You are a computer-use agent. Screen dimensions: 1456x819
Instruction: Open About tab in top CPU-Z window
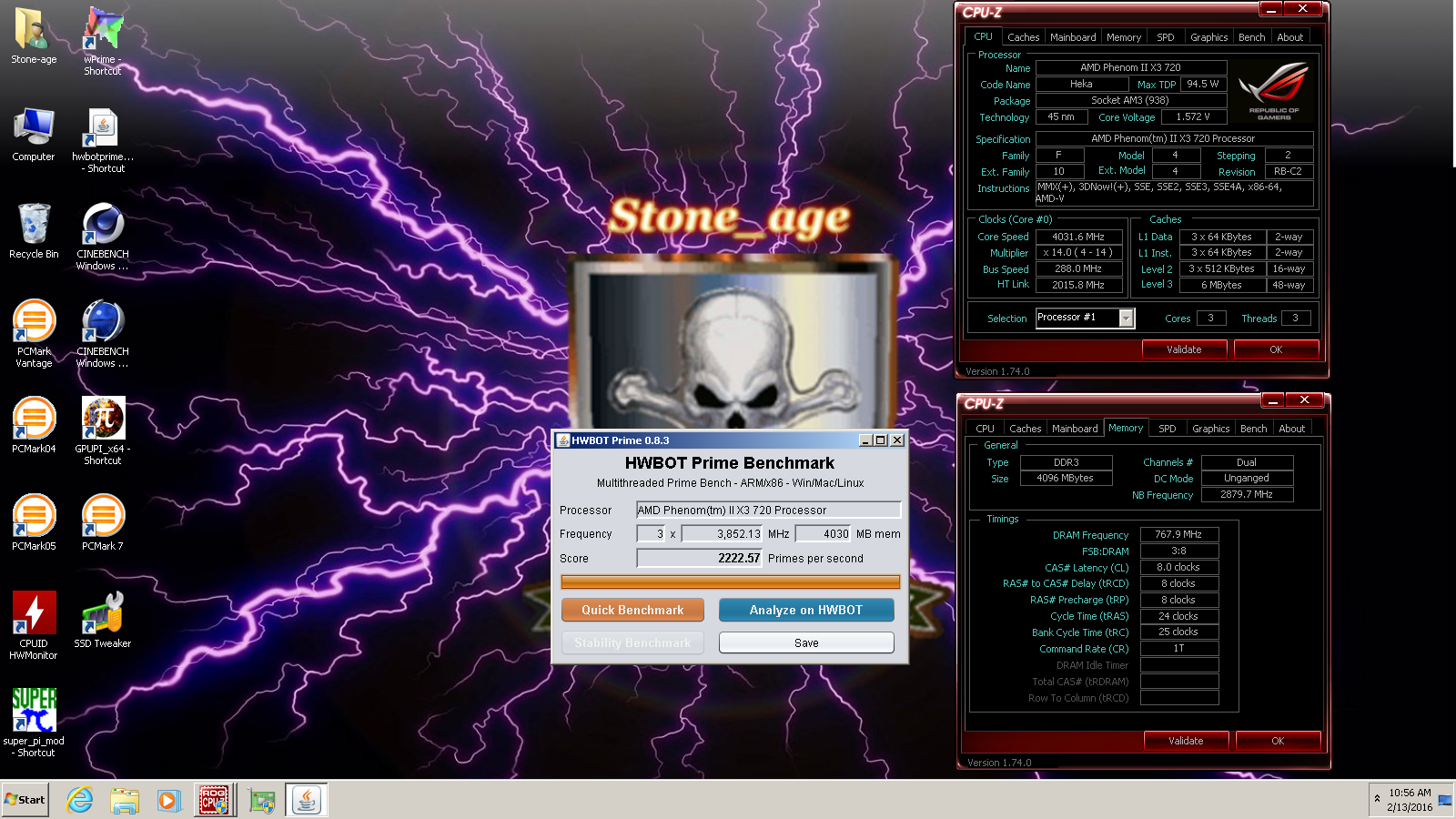(1290, 37)
